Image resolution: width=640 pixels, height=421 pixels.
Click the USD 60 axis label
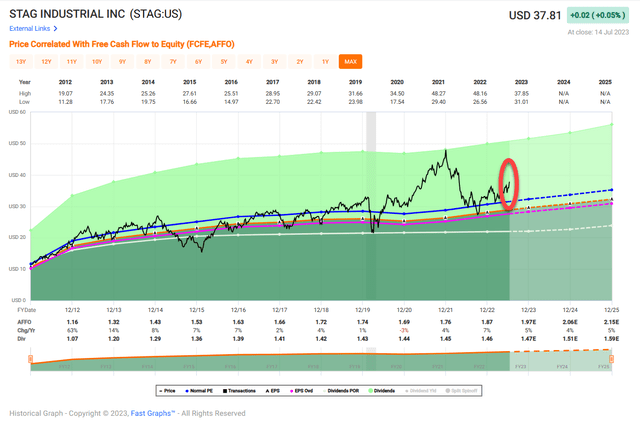coord(17,112)
